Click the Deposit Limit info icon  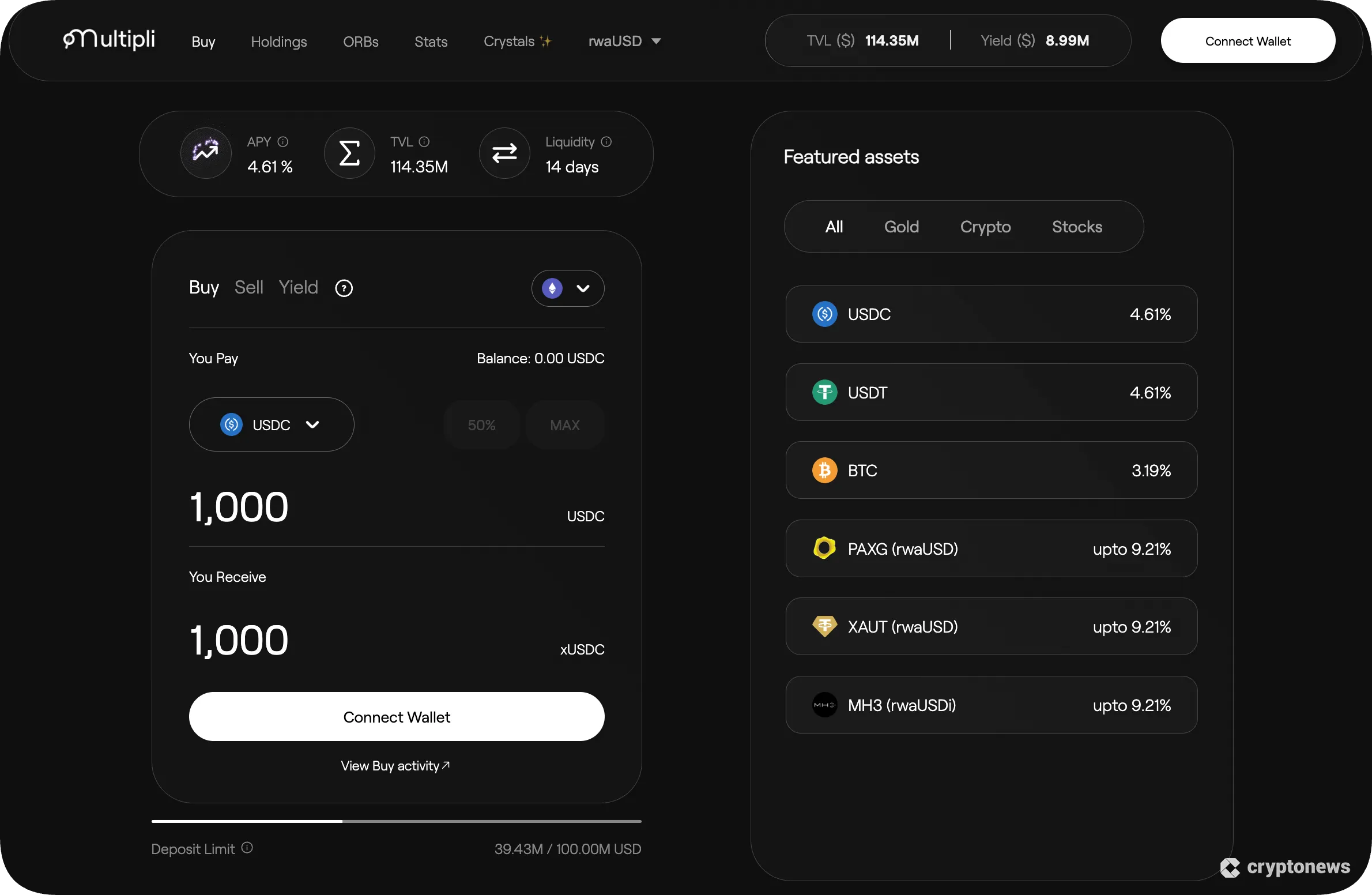(x=247, y=847)
